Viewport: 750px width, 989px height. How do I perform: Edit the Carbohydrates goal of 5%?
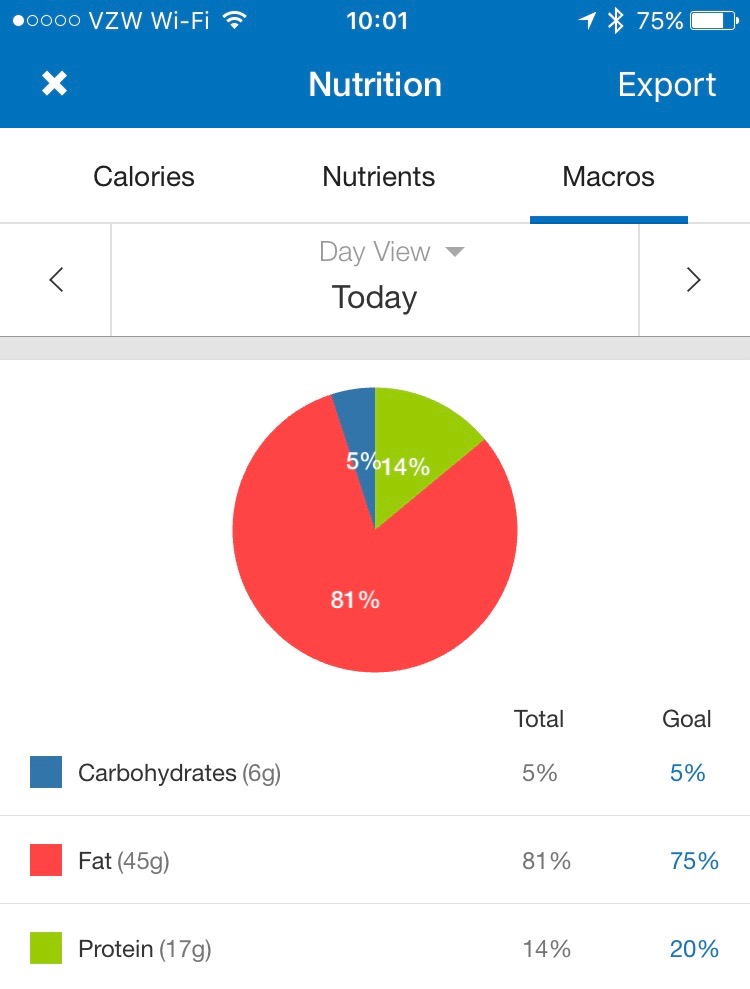tap(687, 773)
